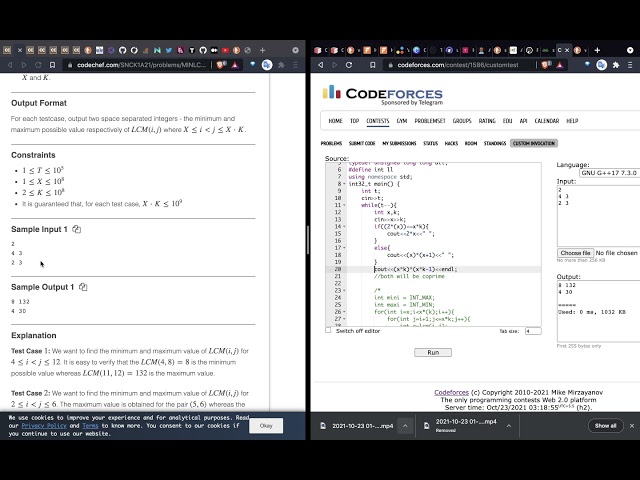Accept cookies with the Okay button
640x480 pixels.
(266, 425)
